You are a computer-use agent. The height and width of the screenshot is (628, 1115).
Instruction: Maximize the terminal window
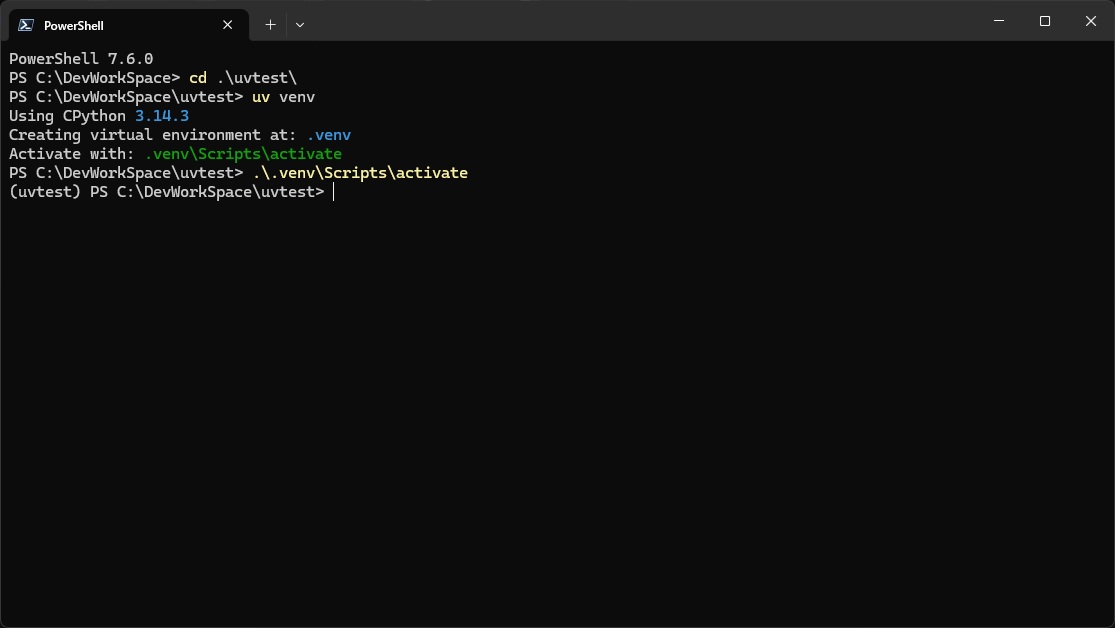point(1045,21)
